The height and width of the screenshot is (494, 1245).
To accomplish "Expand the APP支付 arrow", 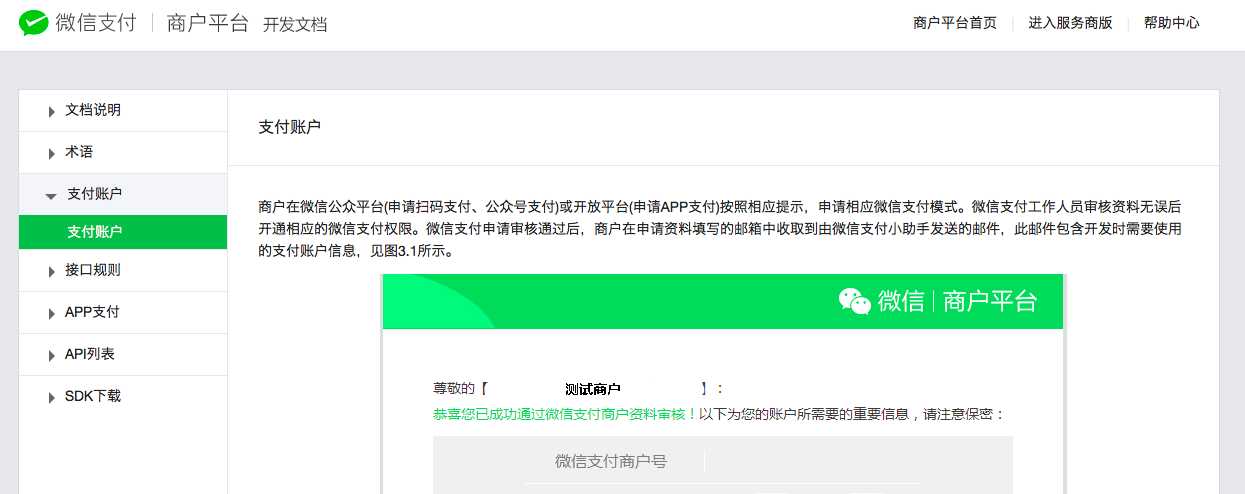I will (x=51, y=314).
